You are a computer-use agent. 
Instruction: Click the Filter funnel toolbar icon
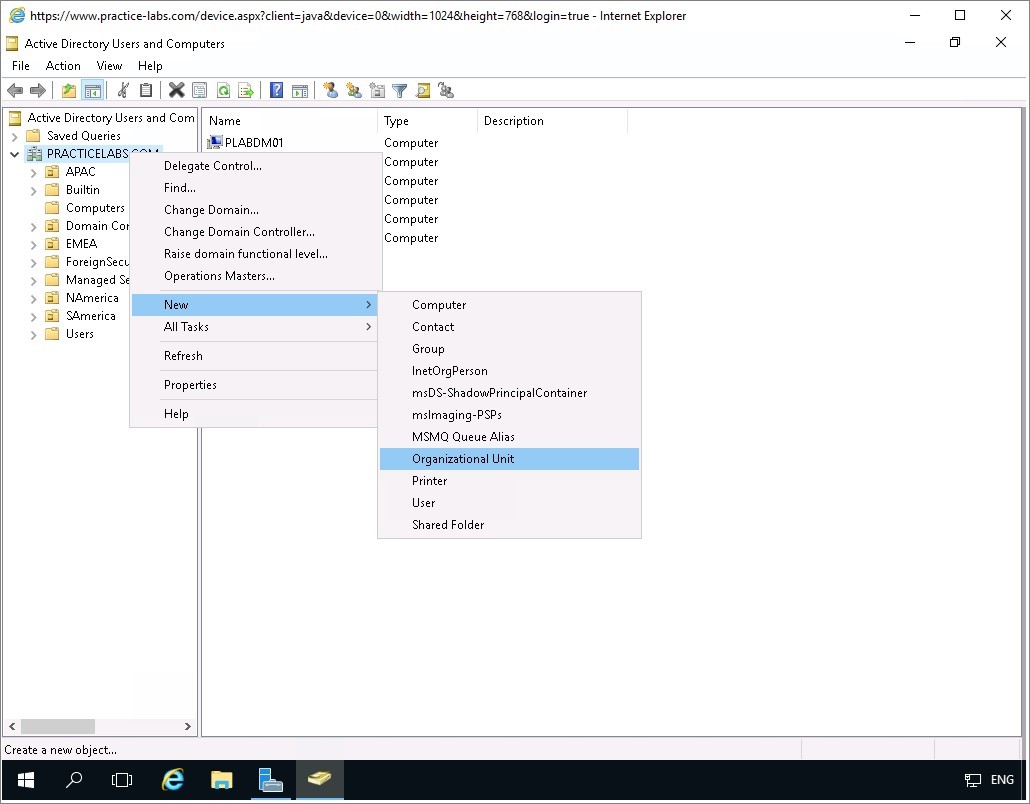click(x=400, y=91)
